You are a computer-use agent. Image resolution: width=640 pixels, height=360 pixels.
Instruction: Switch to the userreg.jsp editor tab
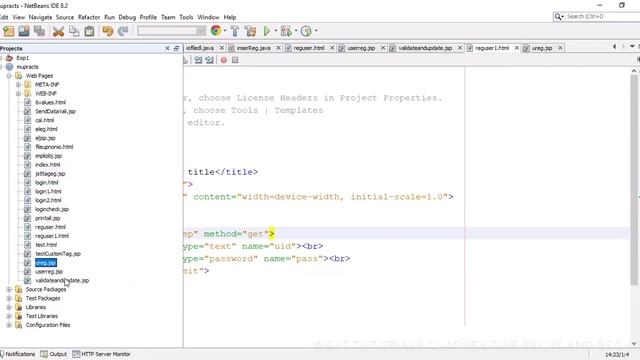361,48
